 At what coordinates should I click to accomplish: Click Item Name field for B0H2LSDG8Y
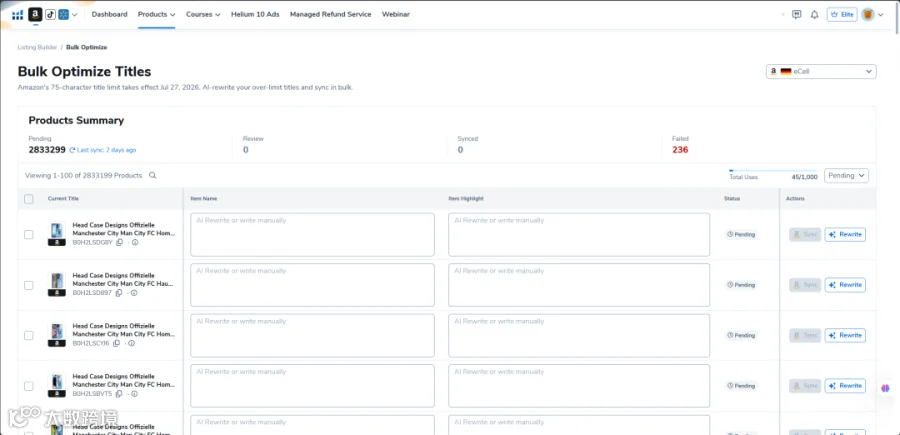[x=312, y=235]
